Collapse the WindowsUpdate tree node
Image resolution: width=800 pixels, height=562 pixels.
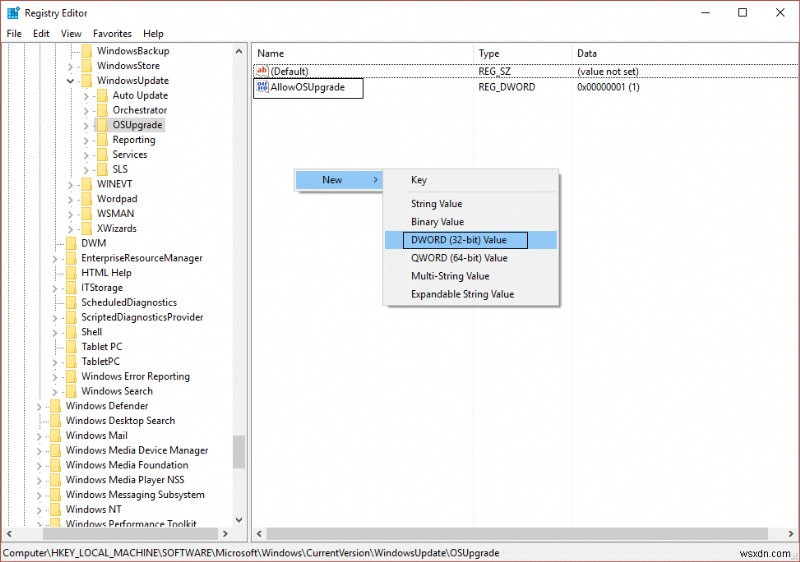70,81
